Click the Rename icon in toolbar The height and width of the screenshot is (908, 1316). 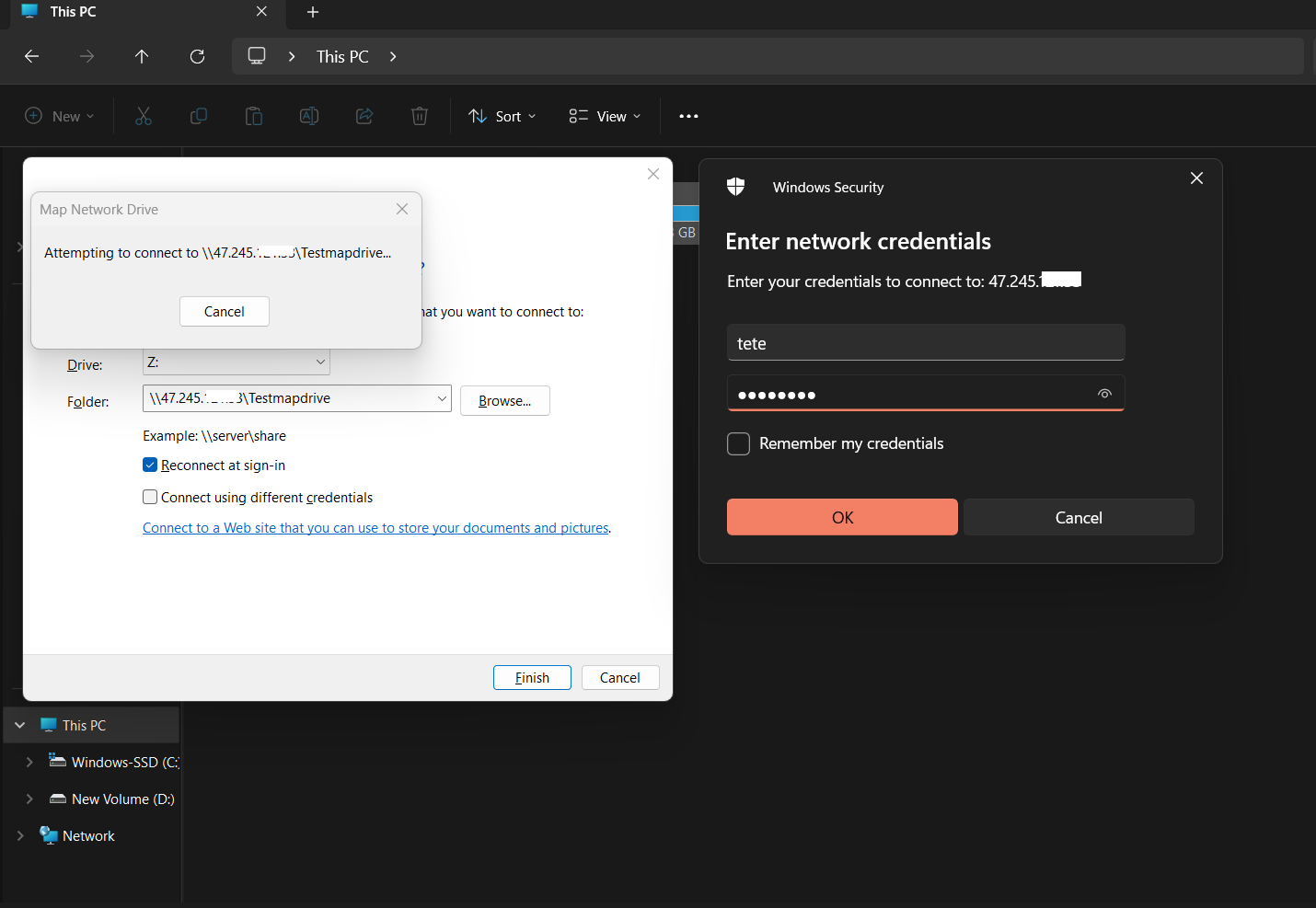click(x=309, y=116)
